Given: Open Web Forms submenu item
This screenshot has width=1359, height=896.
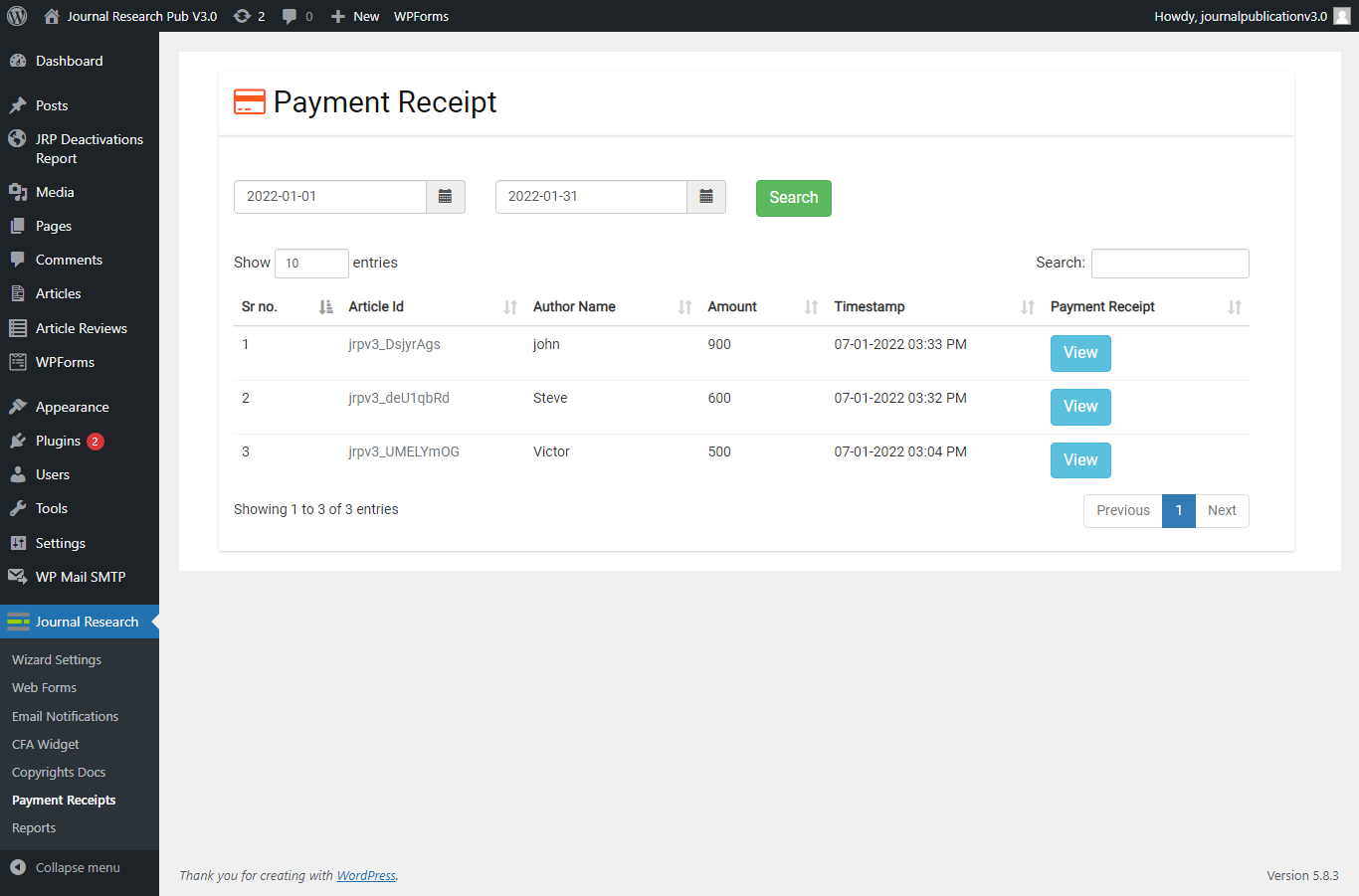Looking at the screenshot, I should [x=44, y=687].
